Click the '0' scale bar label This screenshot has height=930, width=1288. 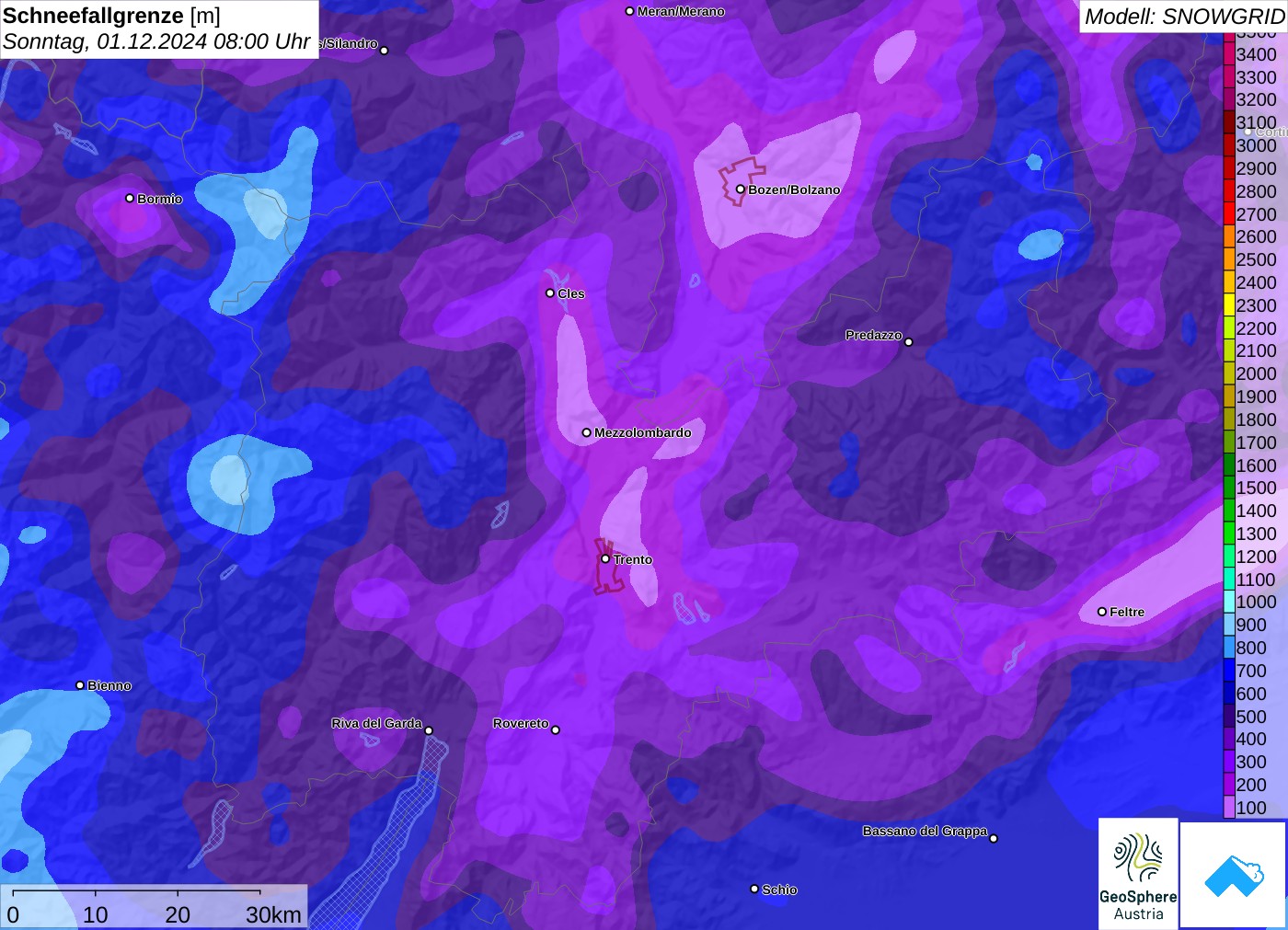tap(13, 914)
